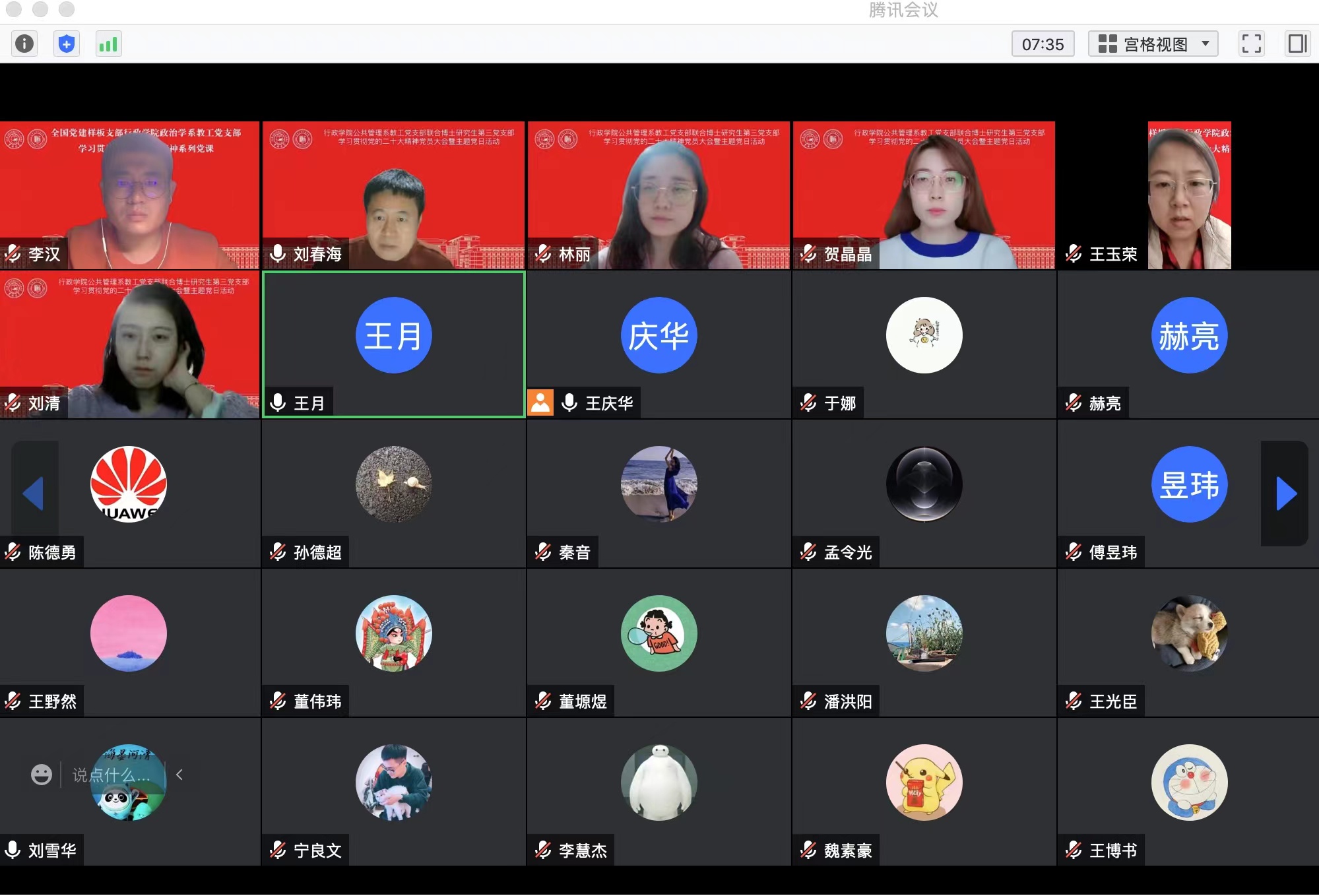
Task: Toggle the microphone icon for 刘雪华
Action: 13,850
